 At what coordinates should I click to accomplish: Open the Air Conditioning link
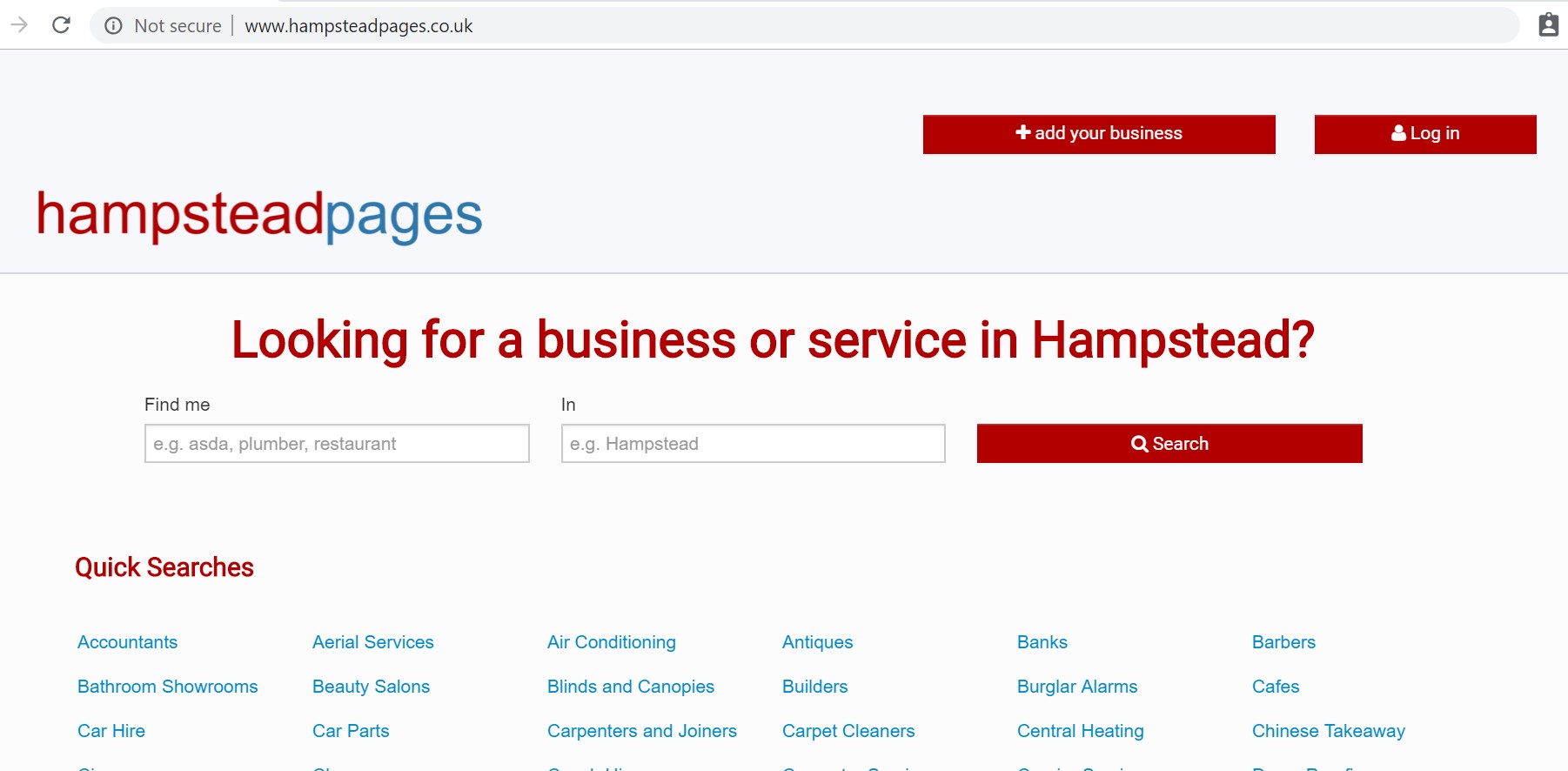point(612,642)
